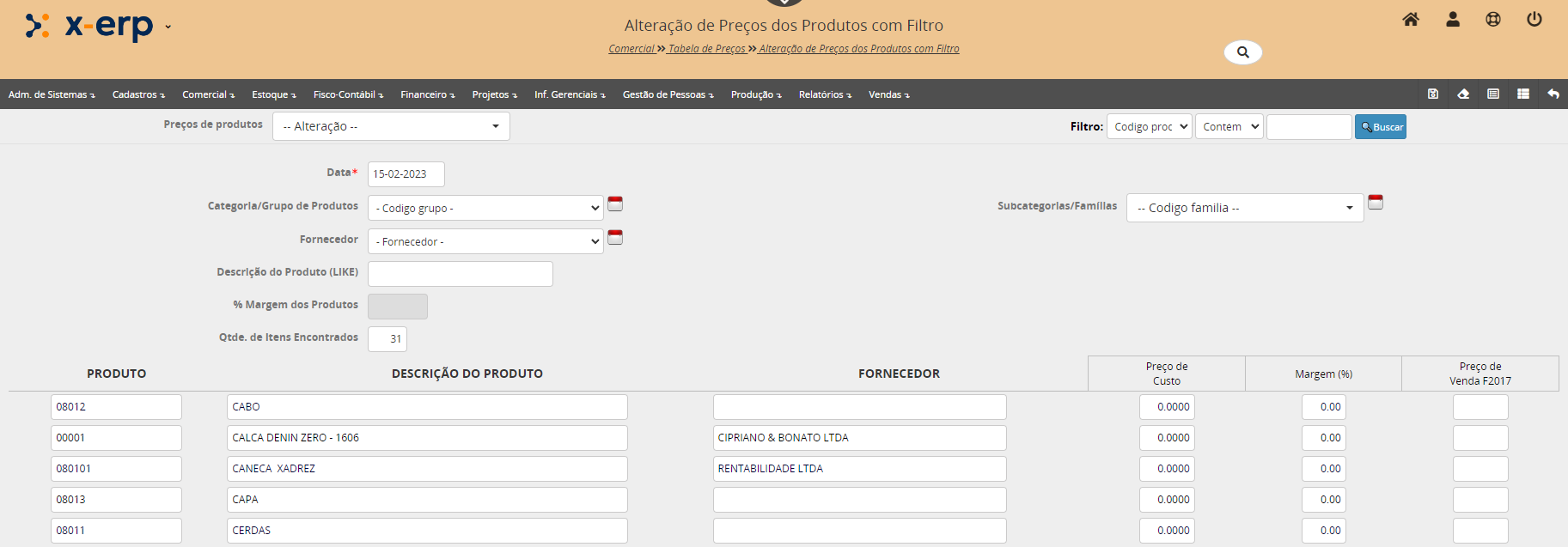Click the save floppy disk icon
The height and width of the screenshot is (547, 1568).
(x=1433, y=94)
